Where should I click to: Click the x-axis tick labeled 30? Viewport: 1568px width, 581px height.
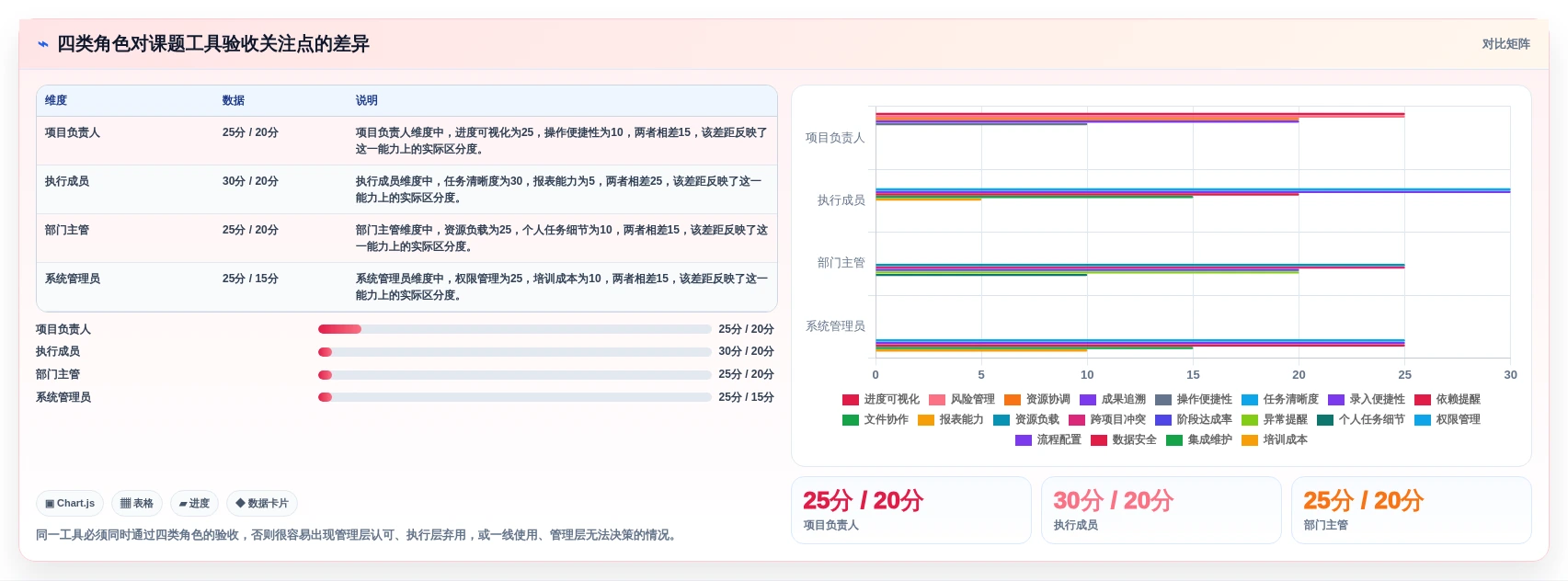[1510, 375]
